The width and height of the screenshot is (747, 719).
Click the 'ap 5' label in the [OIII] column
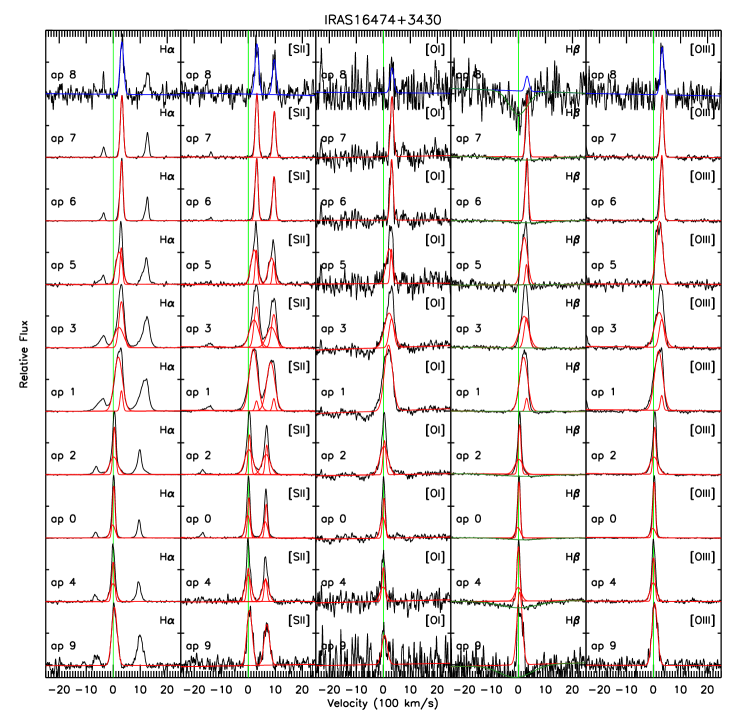coord(604,265)
